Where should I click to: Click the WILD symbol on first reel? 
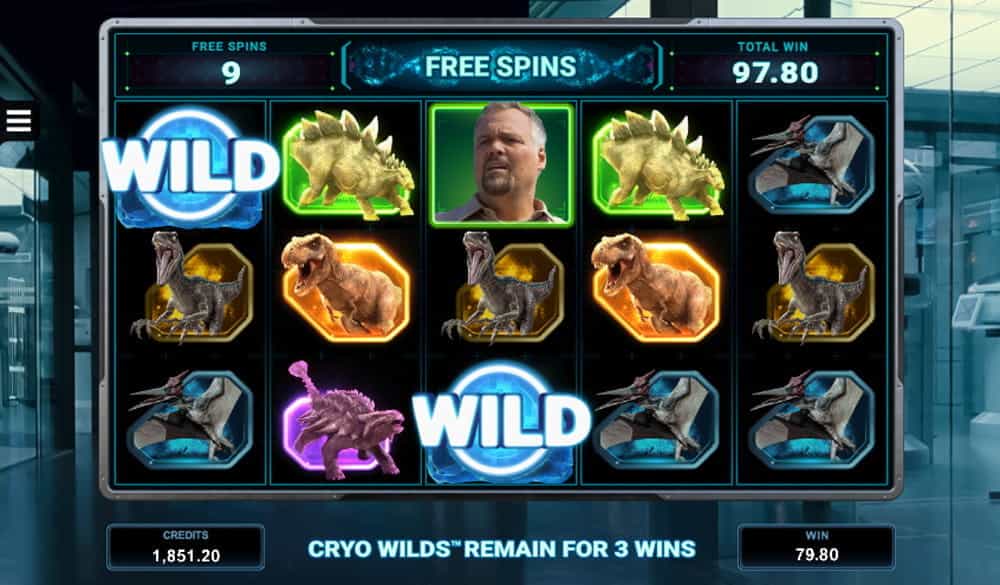coord(191,167)
